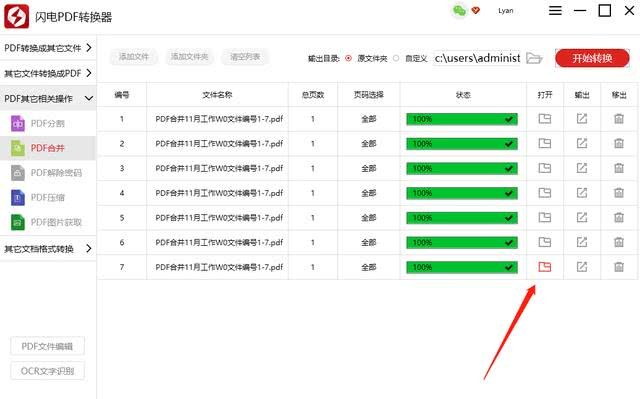This screenshot has width=640, height=399.
Task: Click the output icon for row 5
Action: (582, 217)
